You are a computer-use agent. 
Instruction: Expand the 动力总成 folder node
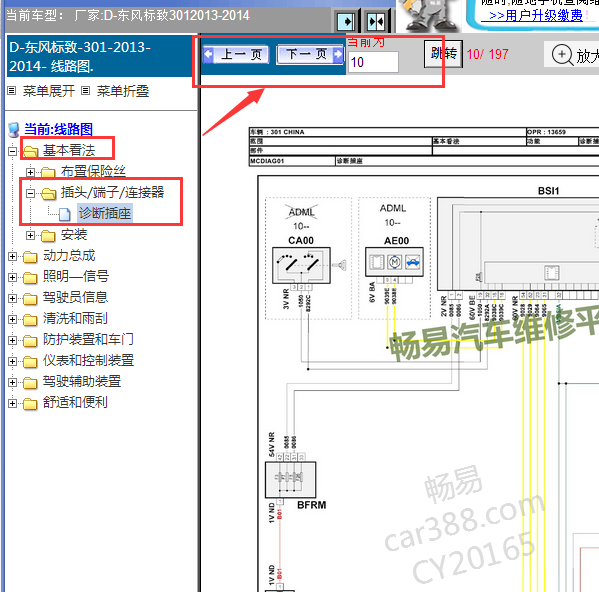pyautogui.click(x=12, y=256)
